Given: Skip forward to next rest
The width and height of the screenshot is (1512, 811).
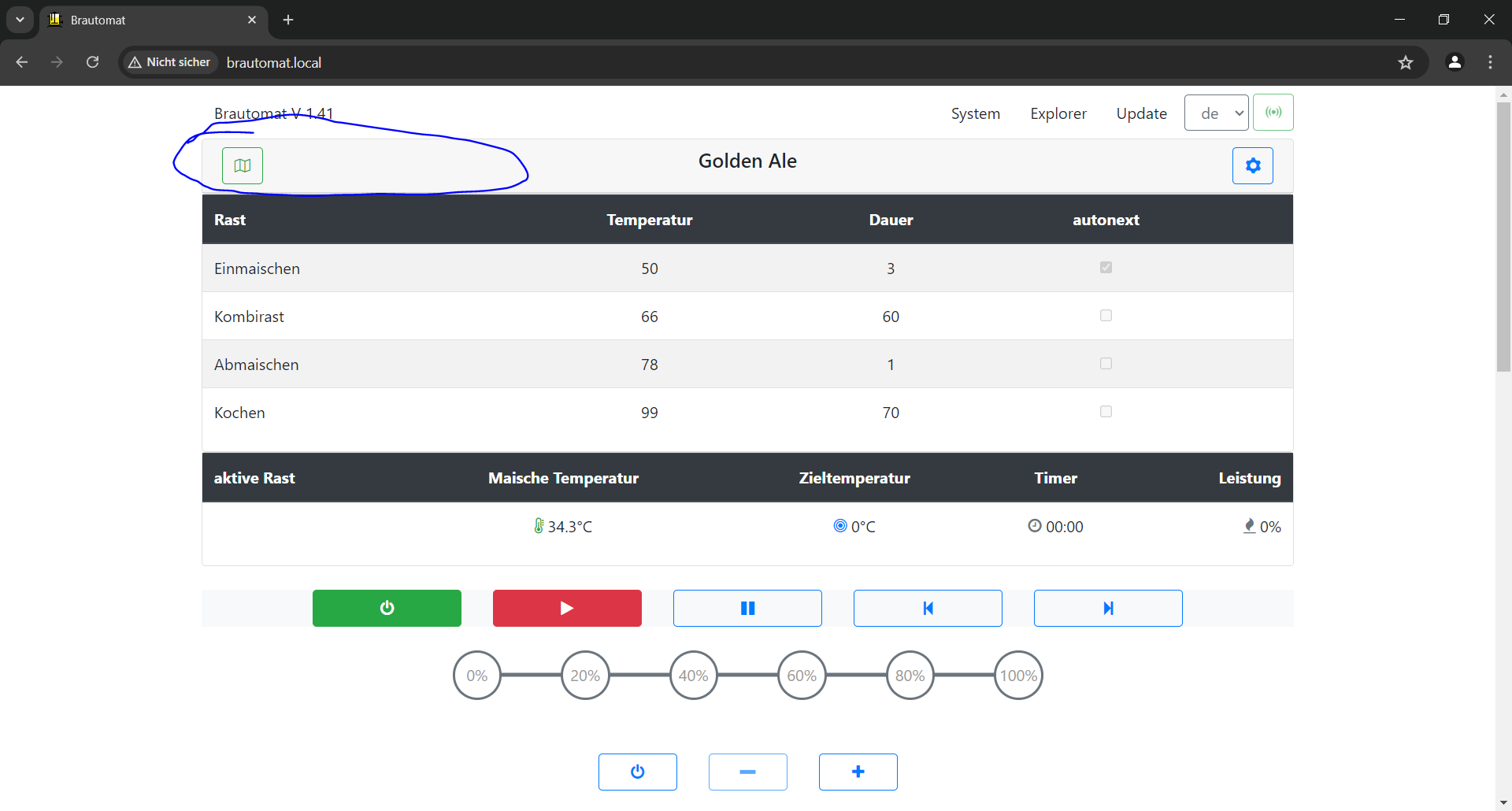Looking at the screenshot, I should (1107, 608).
